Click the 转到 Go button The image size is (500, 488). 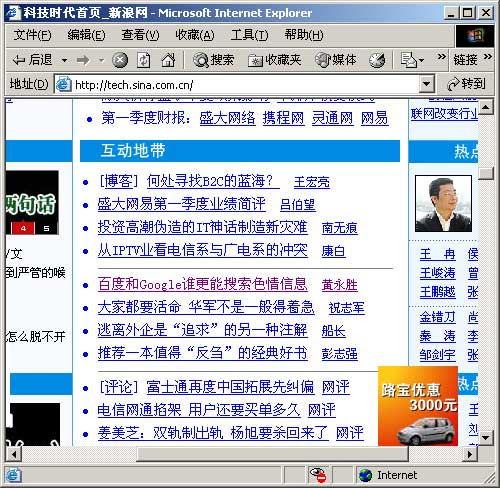coord(467,84)
